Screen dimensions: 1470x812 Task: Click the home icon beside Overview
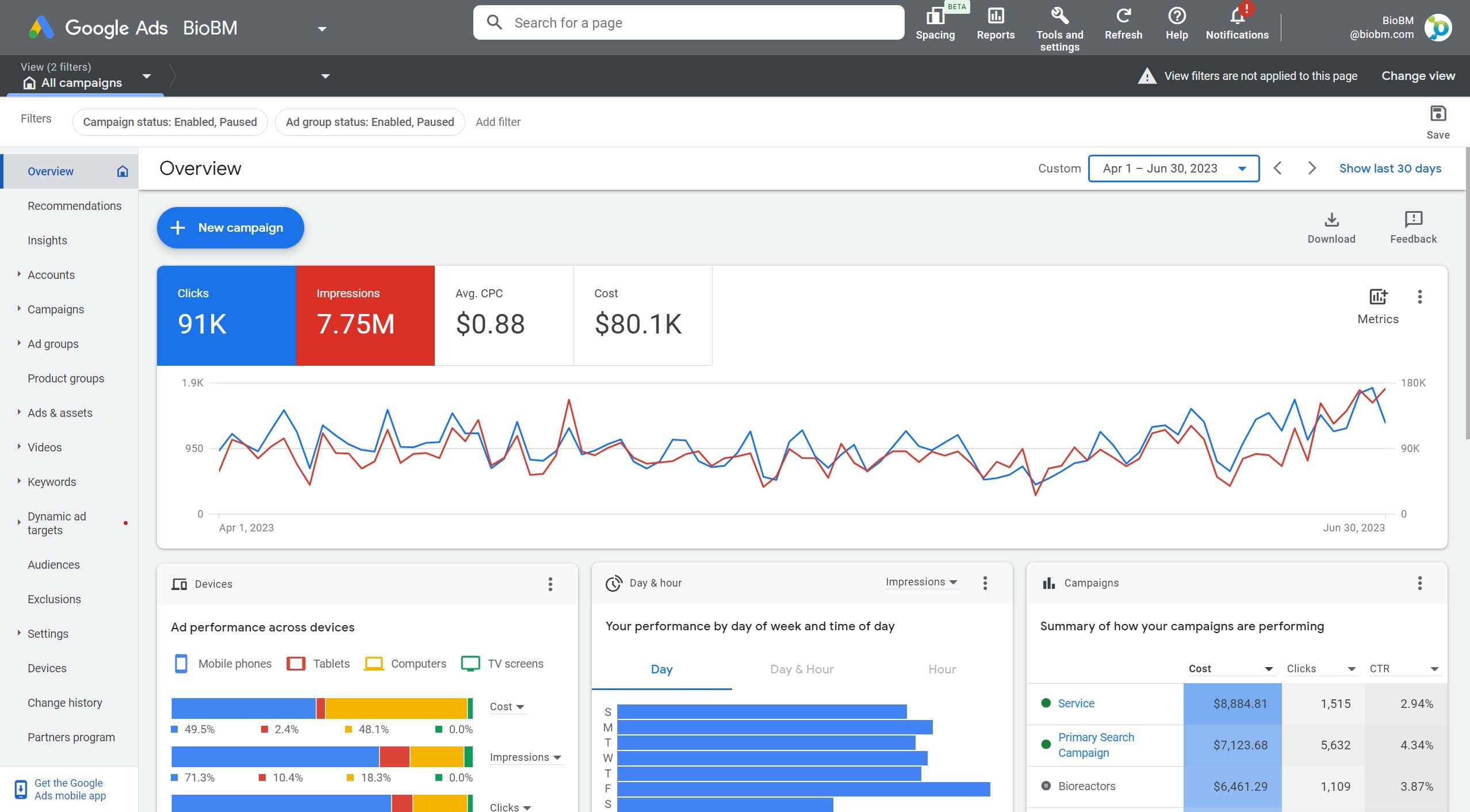pos(122,171)
